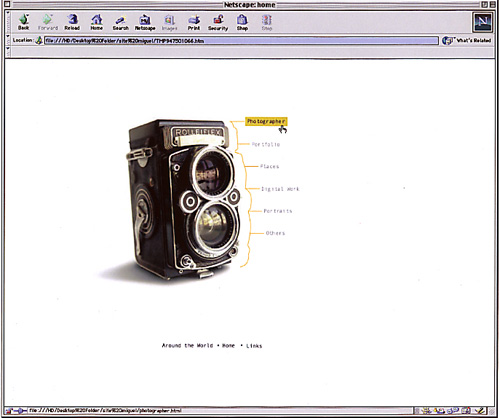Click the Shop toolbar button

point(242,22)
